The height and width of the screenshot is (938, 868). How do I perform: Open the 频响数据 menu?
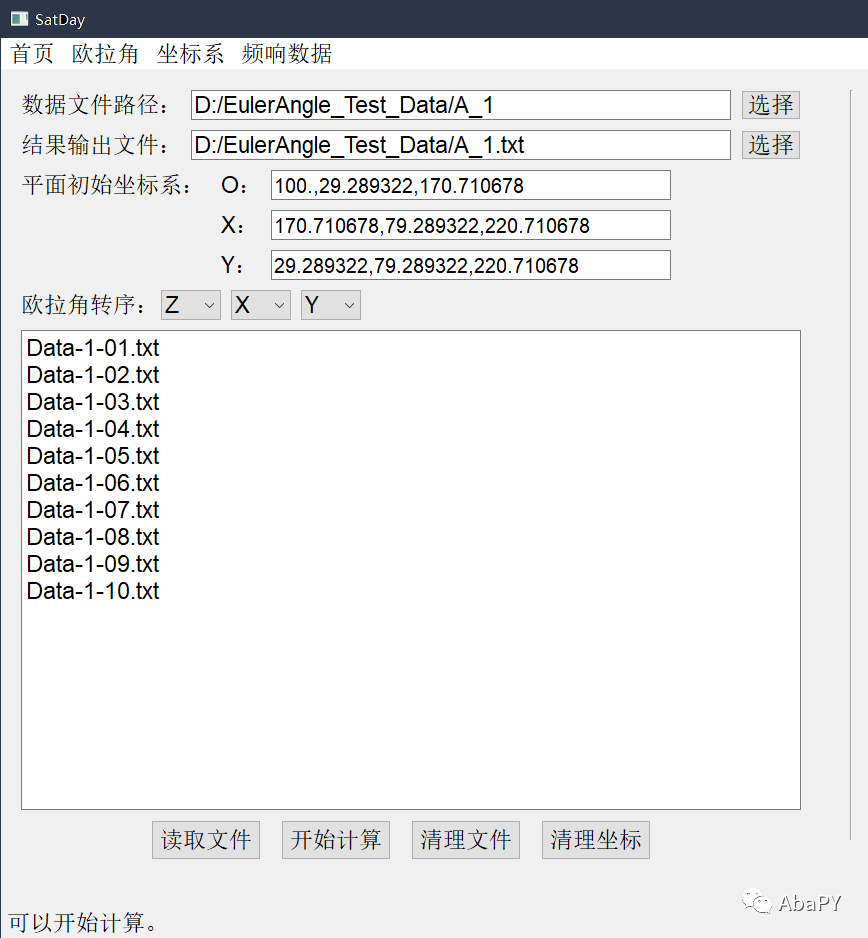[286, 54]
